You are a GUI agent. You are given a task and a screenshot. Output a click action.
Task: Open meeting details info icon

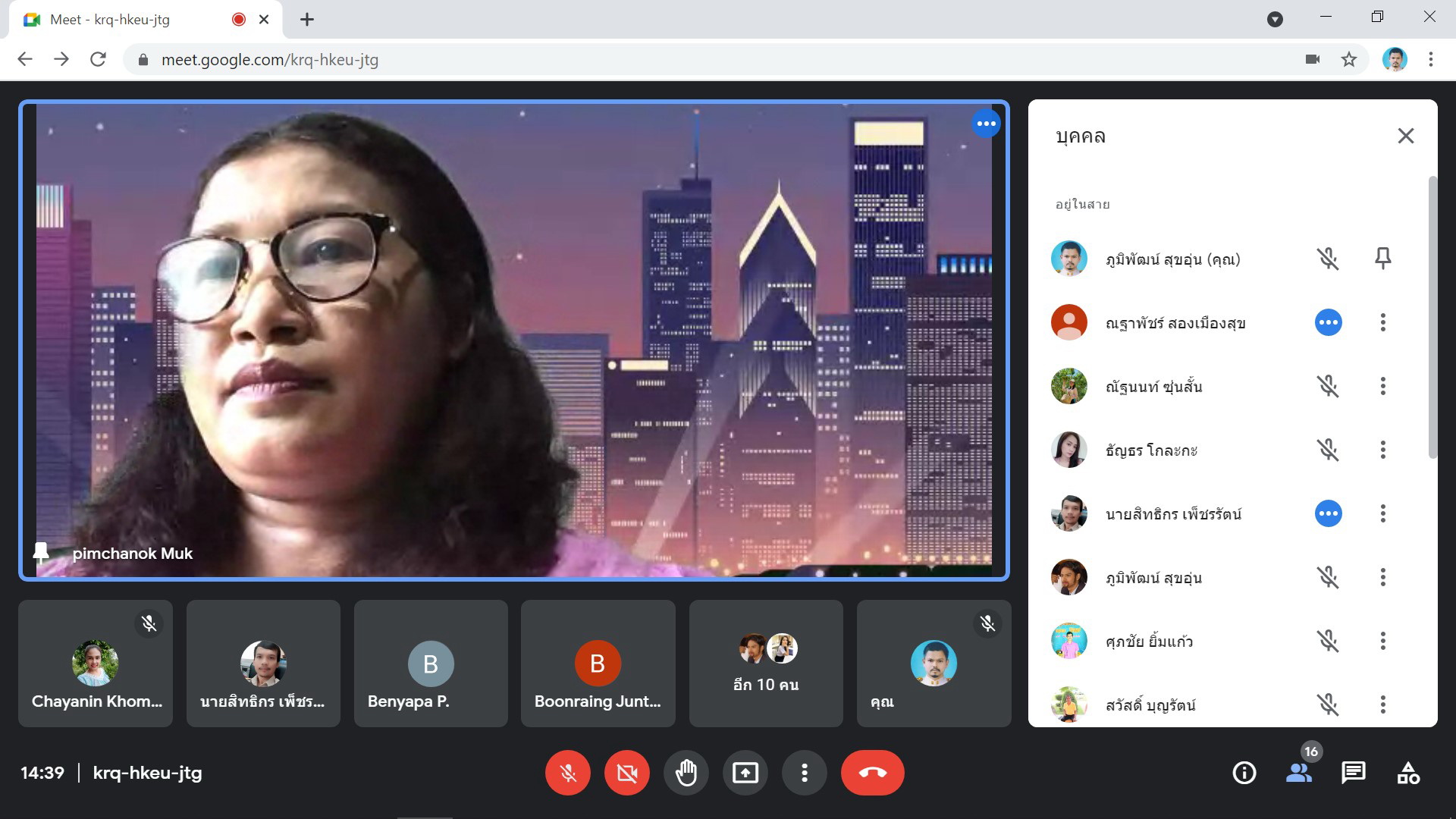[x=1244, y=773]
